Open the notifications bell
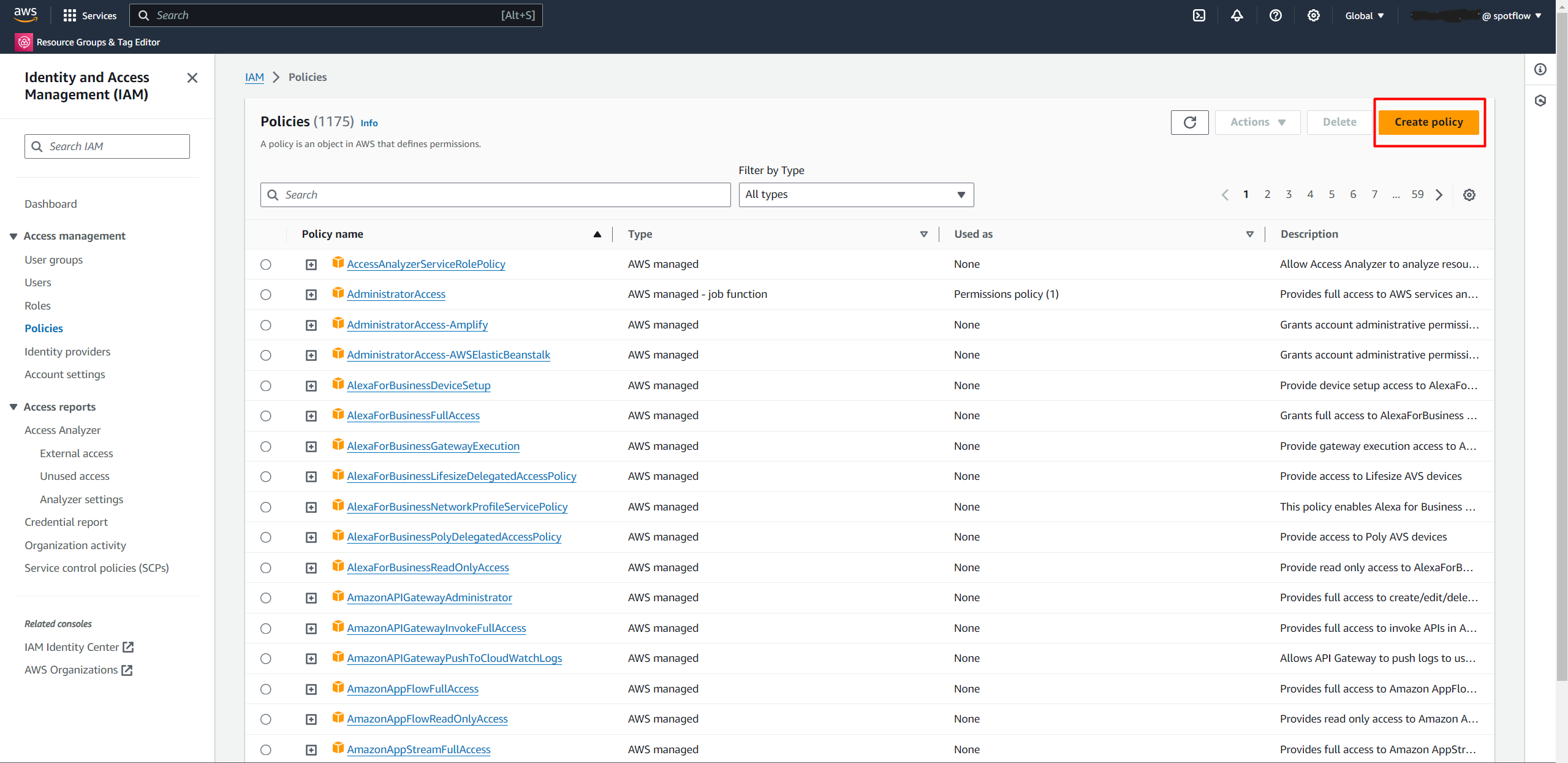 [1237, 15]
